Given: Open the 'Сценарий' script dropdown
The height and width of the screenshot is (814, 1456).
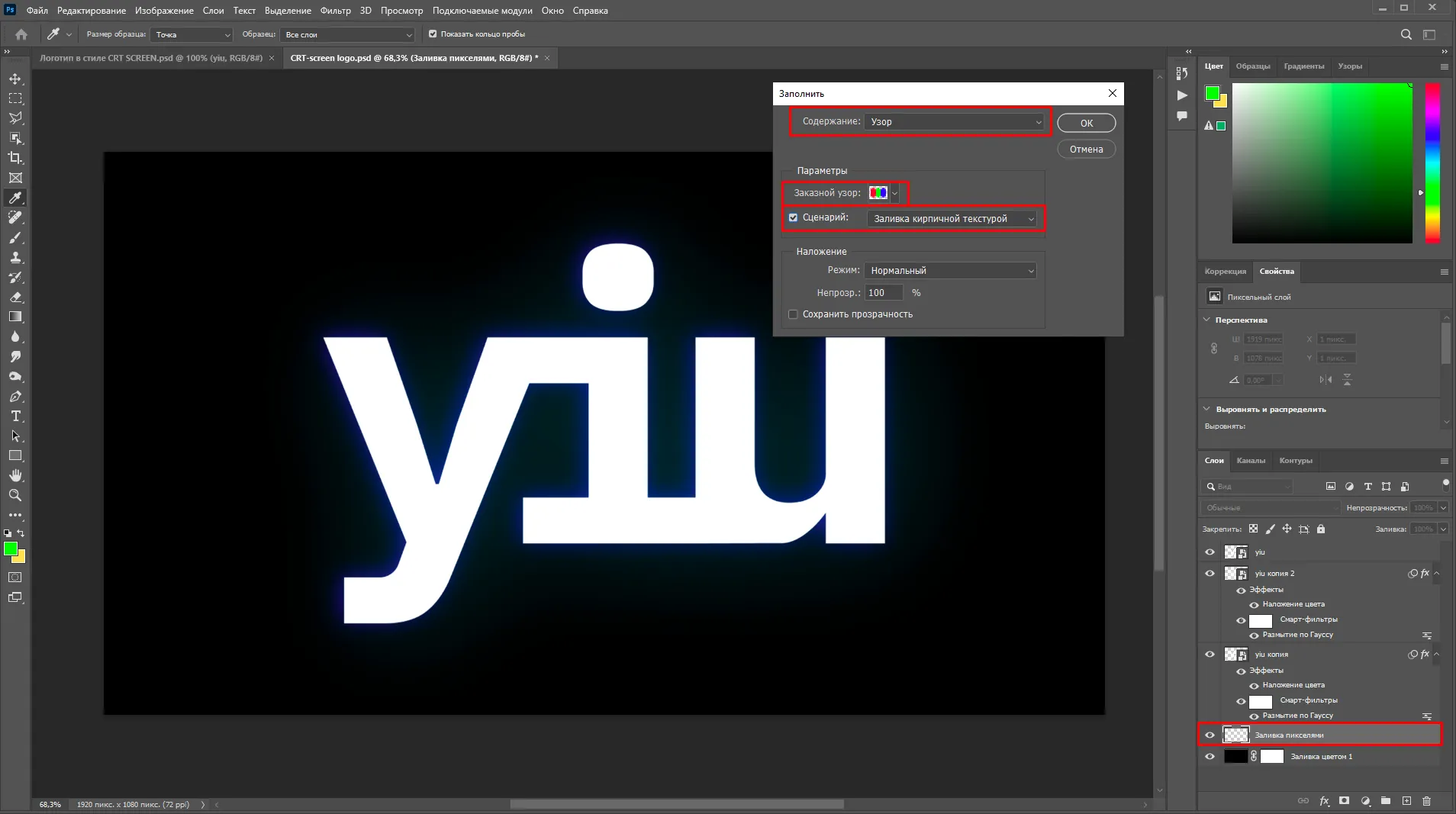Looking at the screenshot, I should click(952, 218).
